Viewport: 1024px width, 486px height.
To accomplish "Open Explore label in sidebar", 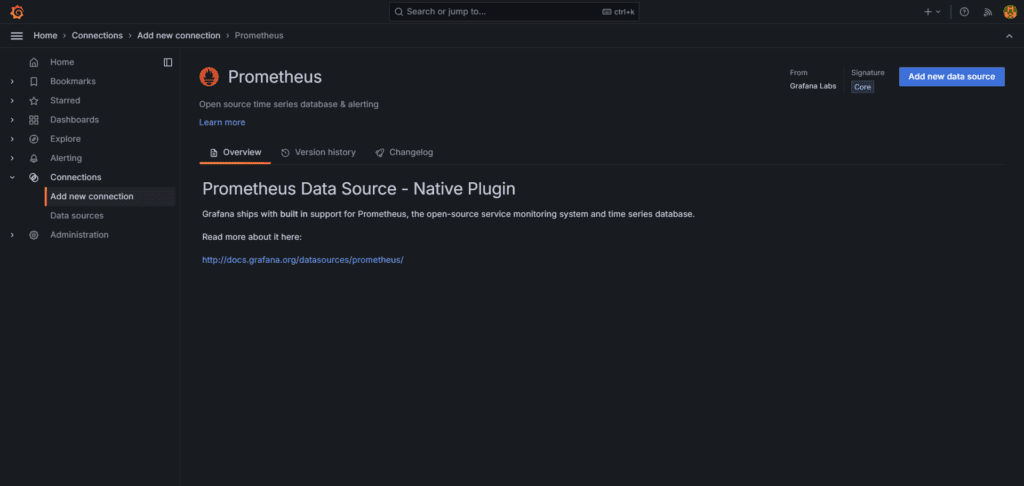I will pos(65,139).
